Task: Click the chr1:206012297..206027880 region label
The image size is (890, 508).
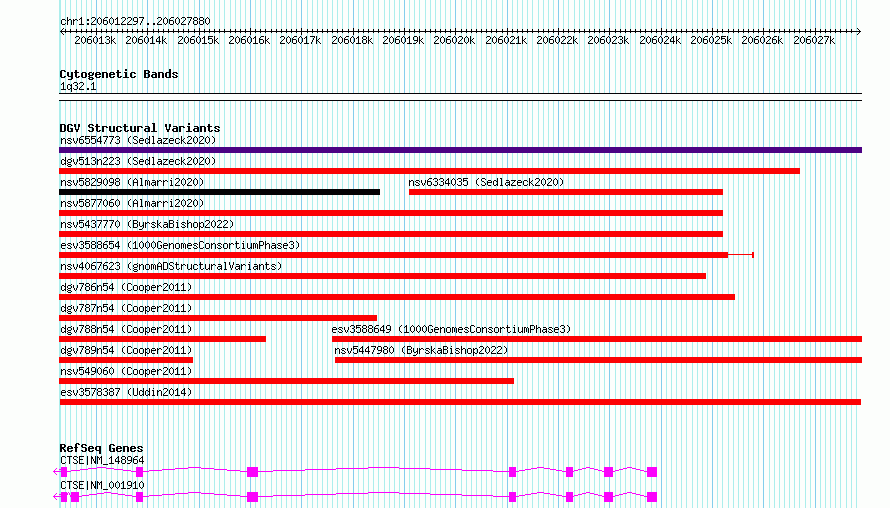Action: (135, 21)
